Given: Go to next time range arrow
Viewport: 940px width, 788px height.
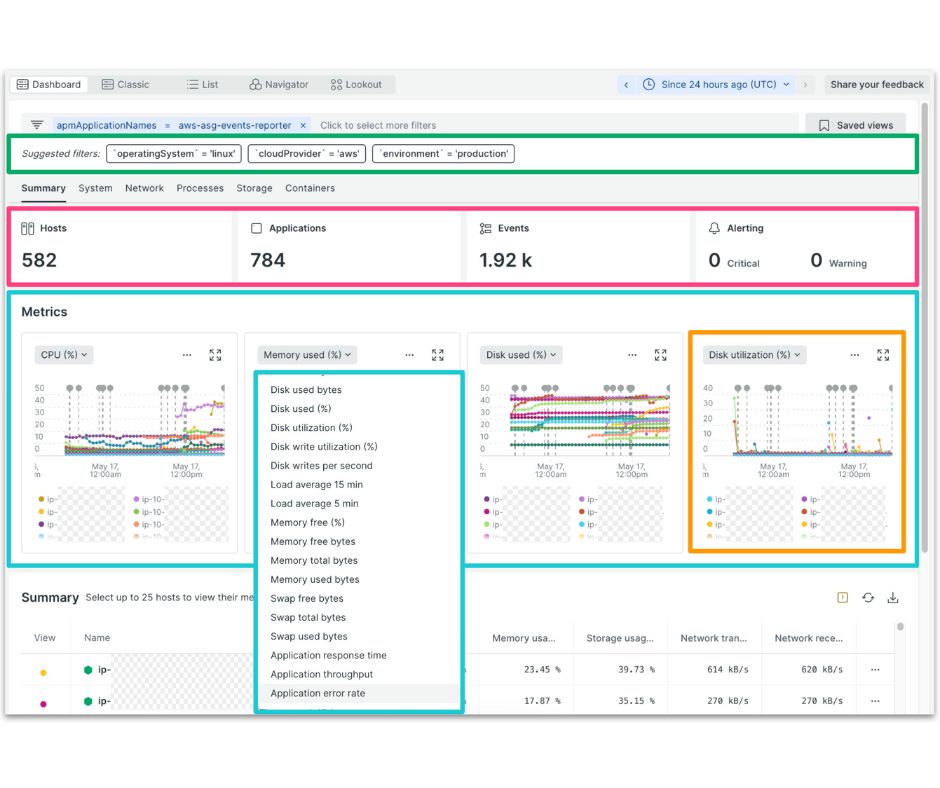Looking at the screenshot, I should [805, 85].
